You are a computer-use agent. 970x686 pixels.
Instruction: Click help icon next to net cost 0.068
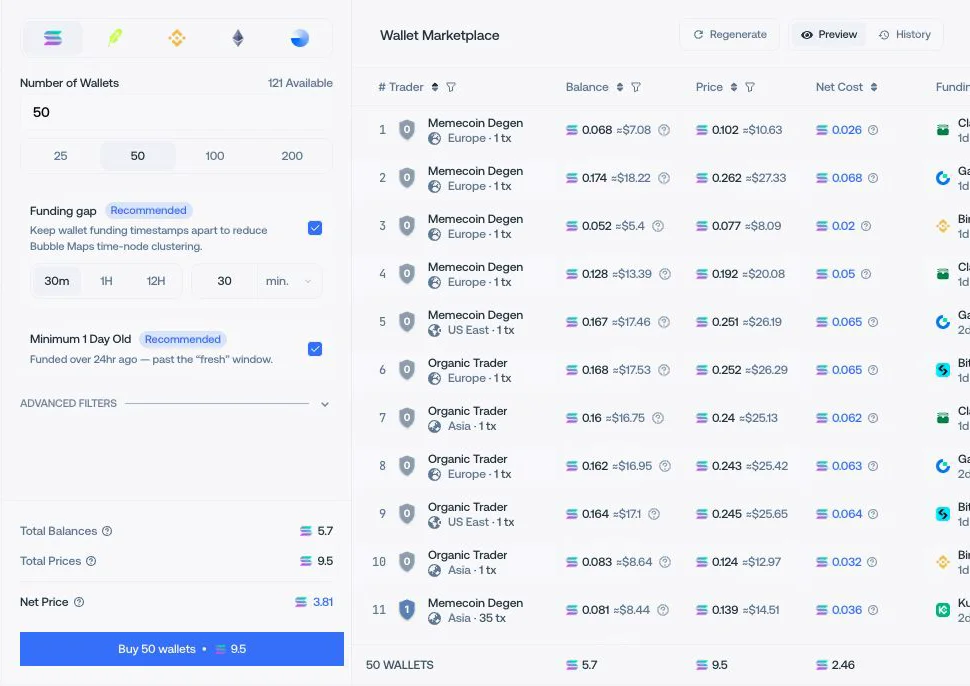(873, 178)
